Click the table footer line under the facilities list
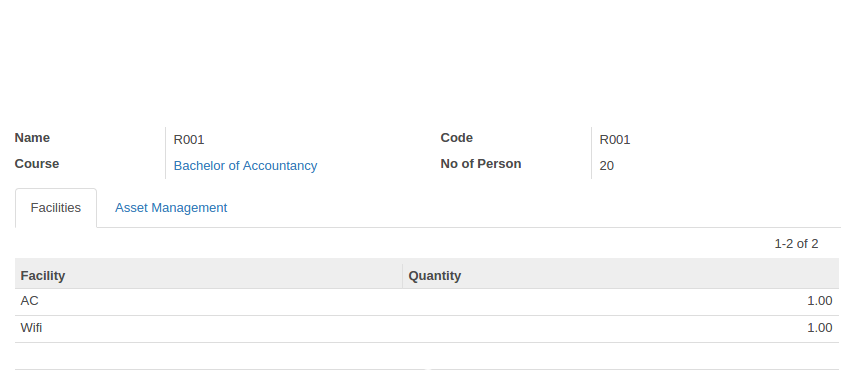This screenshot has height=388, width=851. (x=427, y=370)
